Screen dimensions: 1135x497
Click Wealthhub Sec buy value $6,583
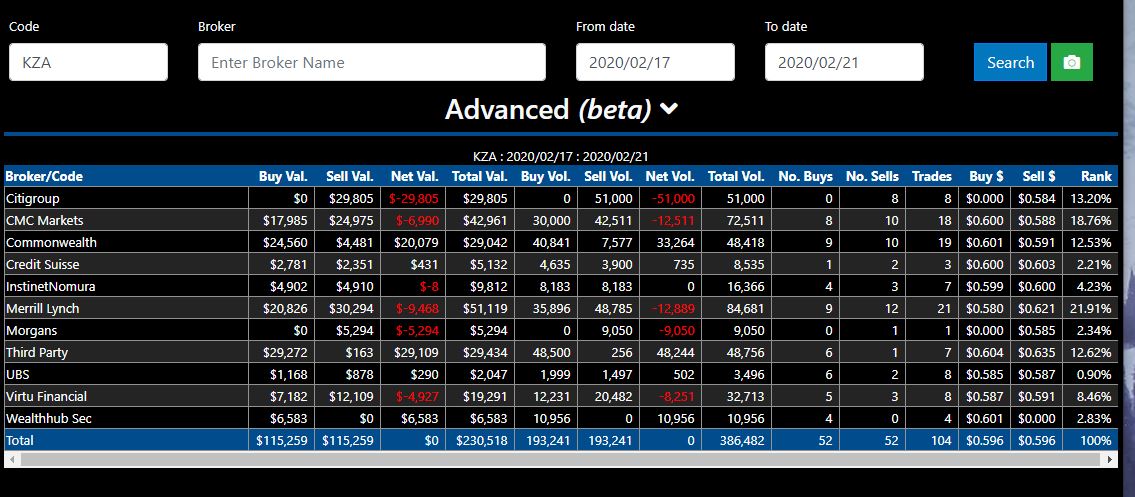click(x=289, y=418)
